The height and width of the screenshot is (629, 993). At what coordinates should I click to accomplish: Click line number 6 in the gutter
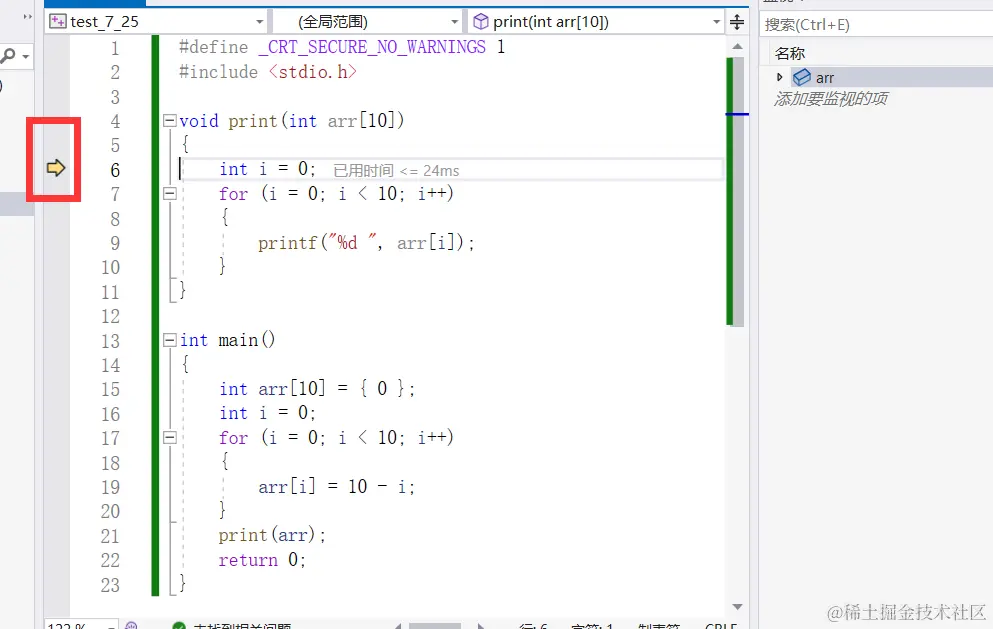pyautogui.click(x=115, y=170)
